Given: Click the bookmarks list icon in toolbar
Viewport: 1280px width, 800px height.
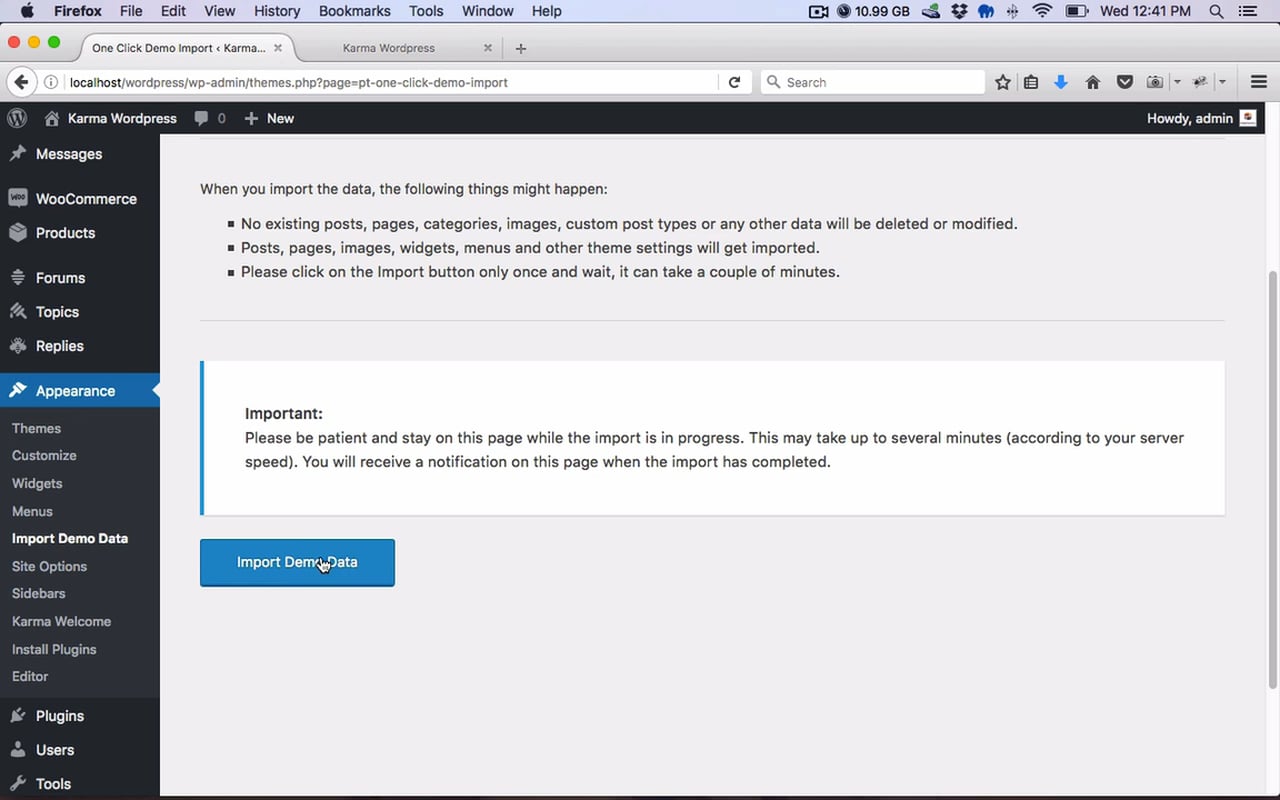Looking at the screenshot, I should coord(1031,82).
